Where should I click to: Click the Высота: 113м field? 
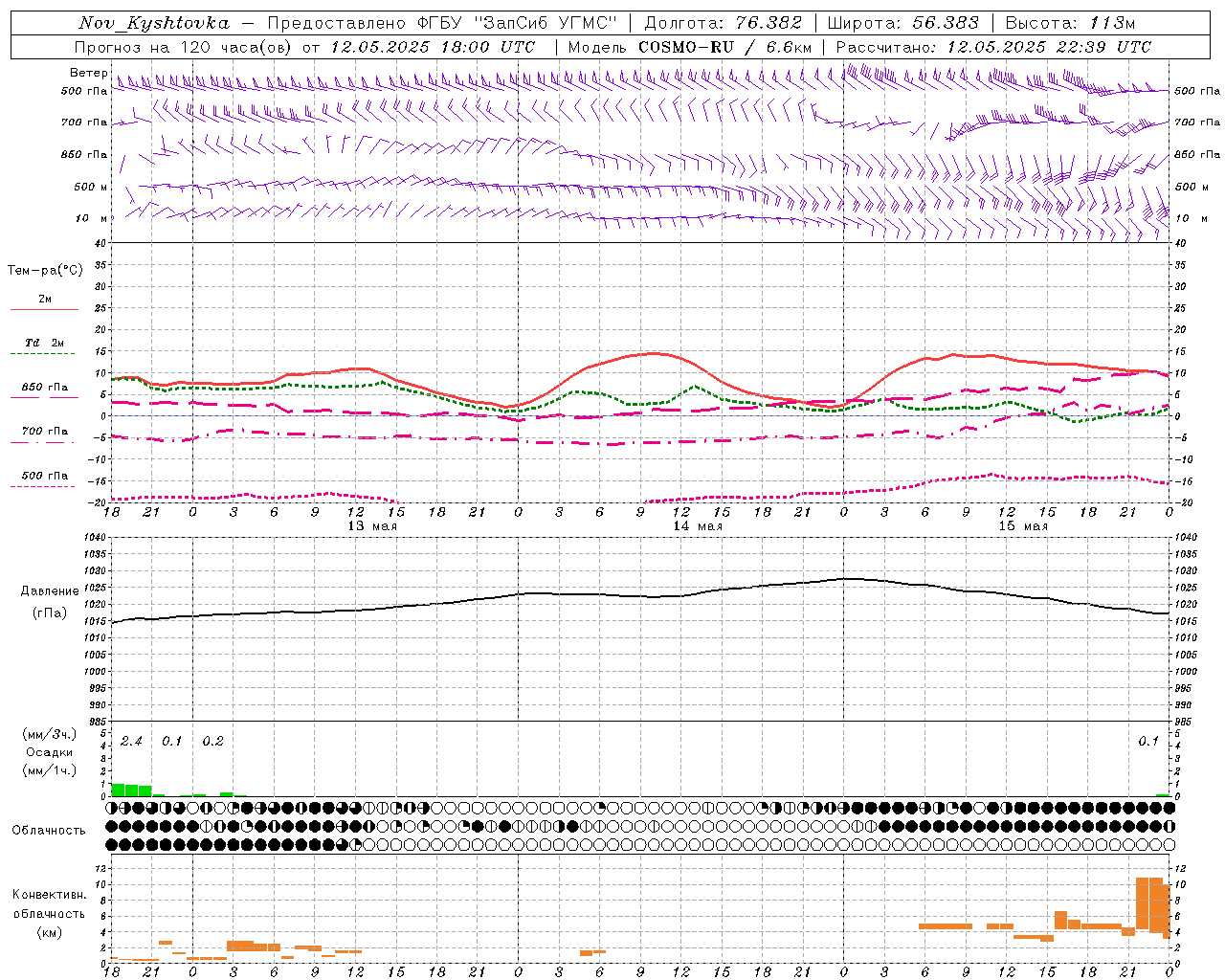[1070, 23]
